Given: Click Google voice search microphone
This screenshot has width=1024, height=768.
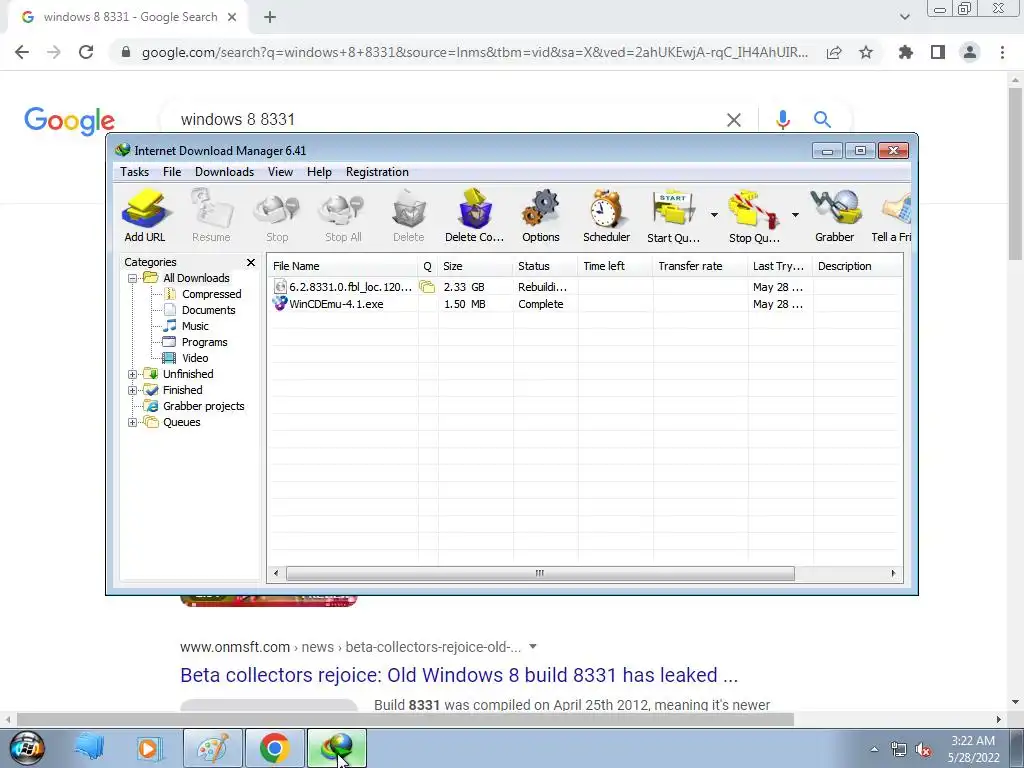Looking at the screenshot, I should coord(783,120).
